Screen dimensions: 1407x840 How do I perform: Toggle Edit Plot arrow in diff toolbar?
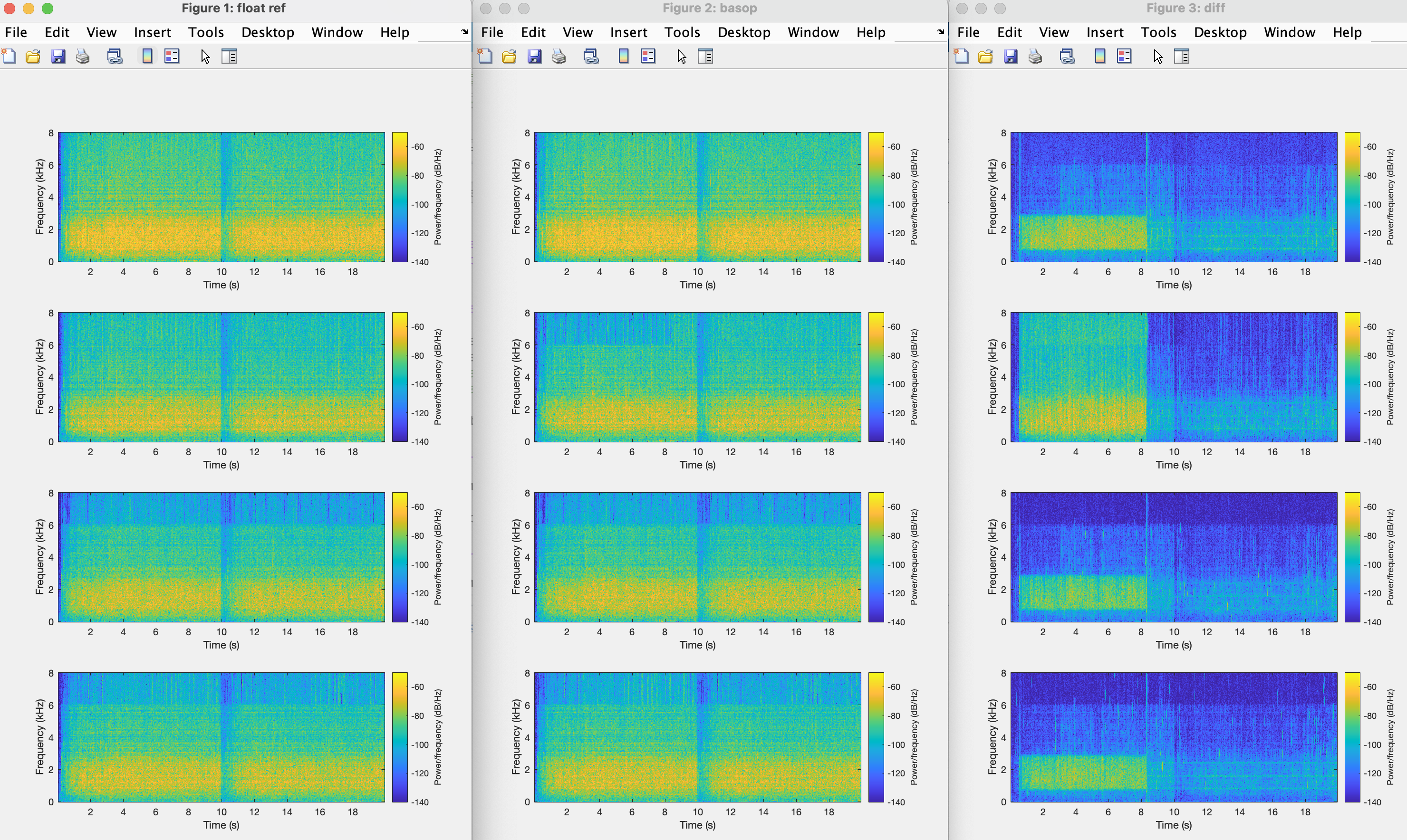pos(1158,56)
